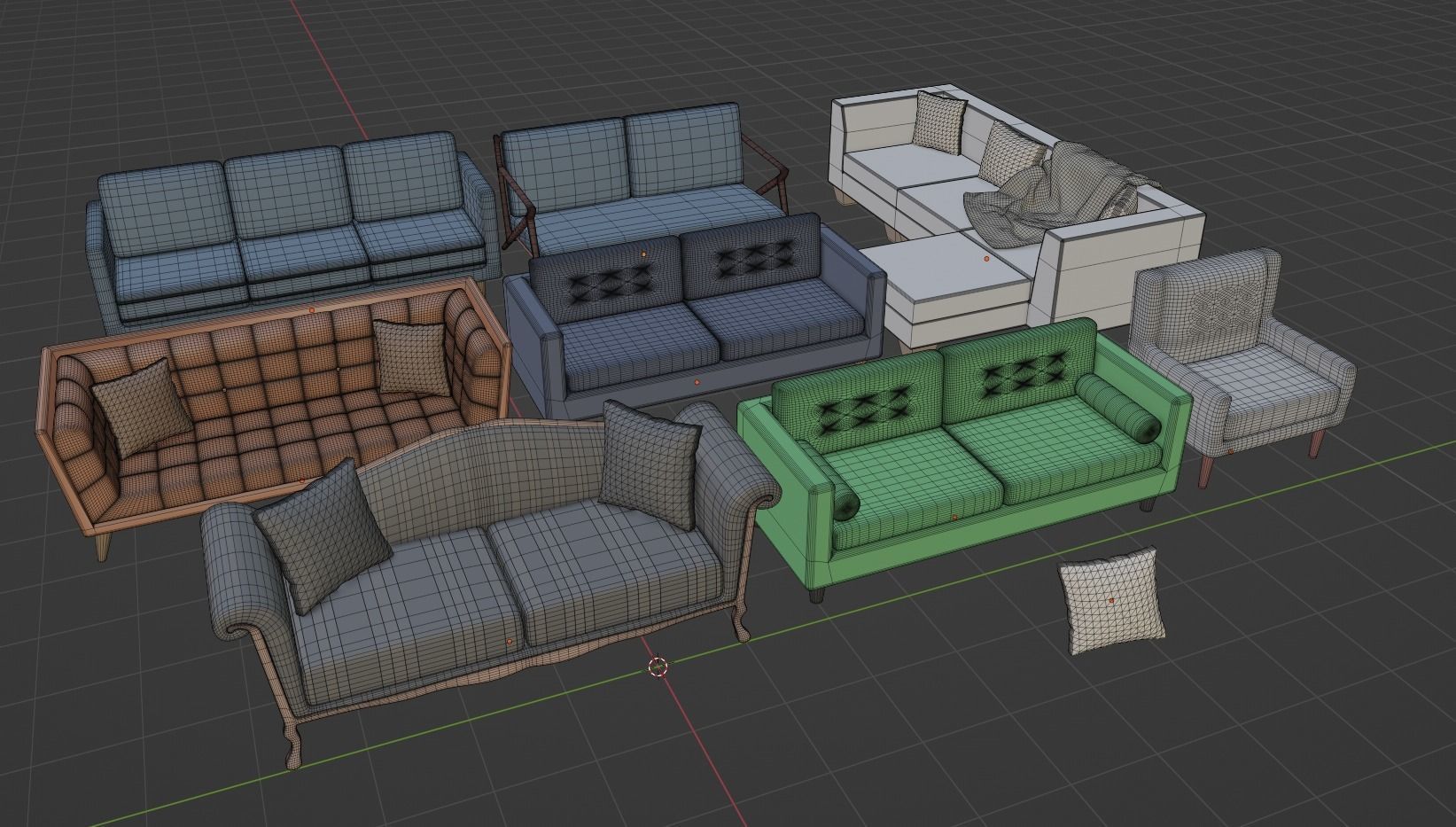Select the left pillow on the camelback sofa
The width and height of the screenshot is (1456, 827).
pos(323,537)
